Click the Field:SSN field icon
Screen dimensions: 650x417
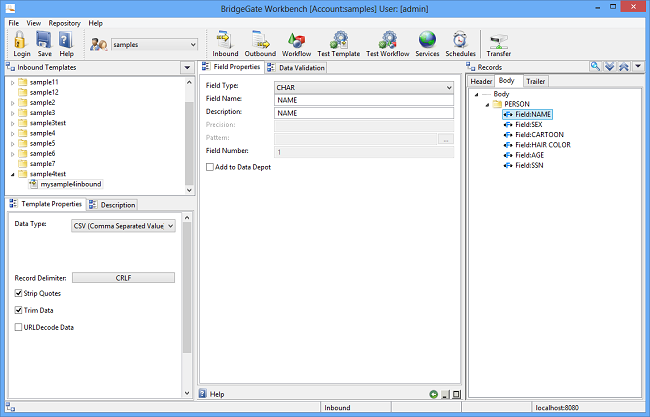[508, 165]
